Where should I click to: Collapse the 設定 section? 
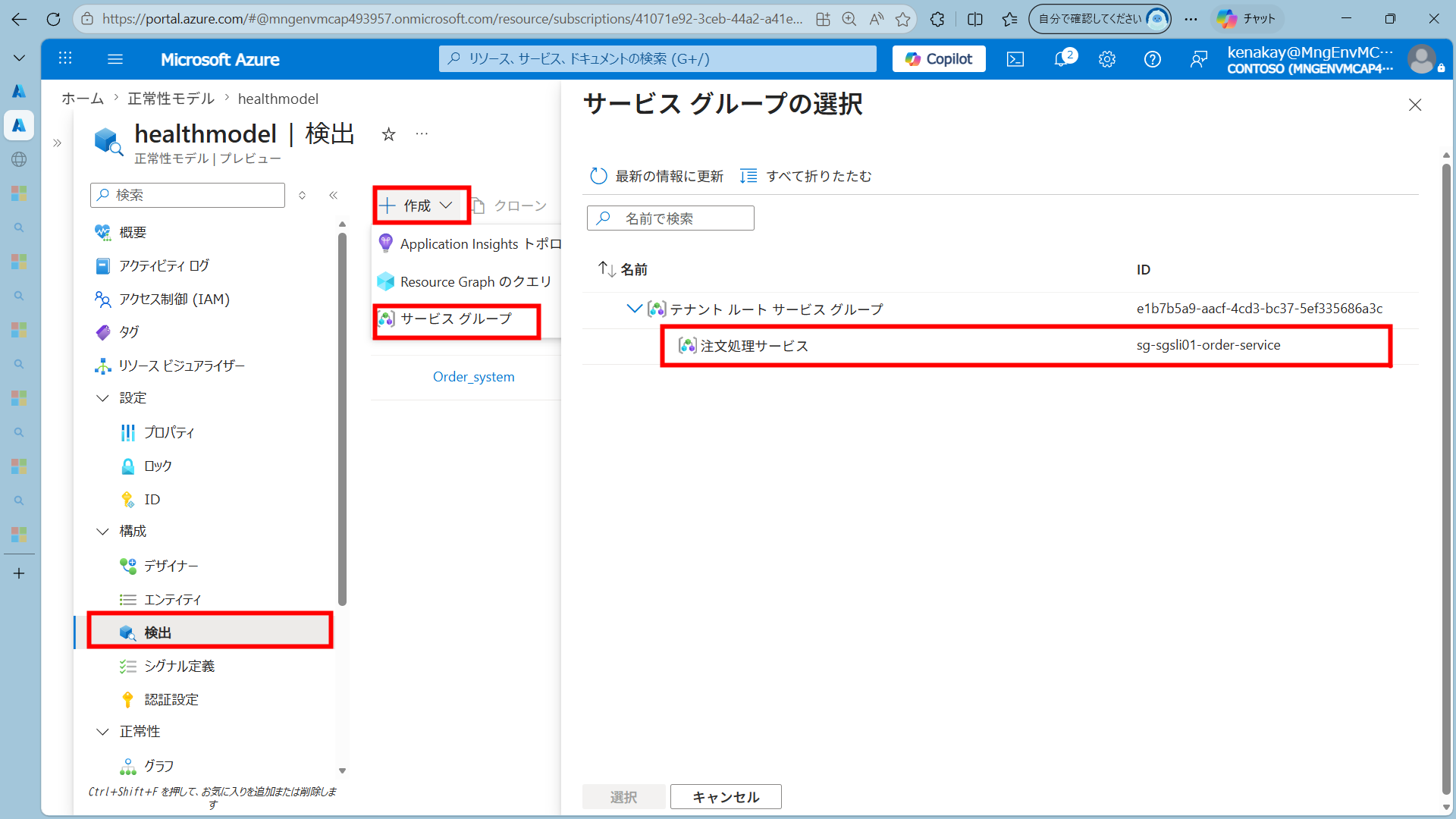tap(102, 398)
